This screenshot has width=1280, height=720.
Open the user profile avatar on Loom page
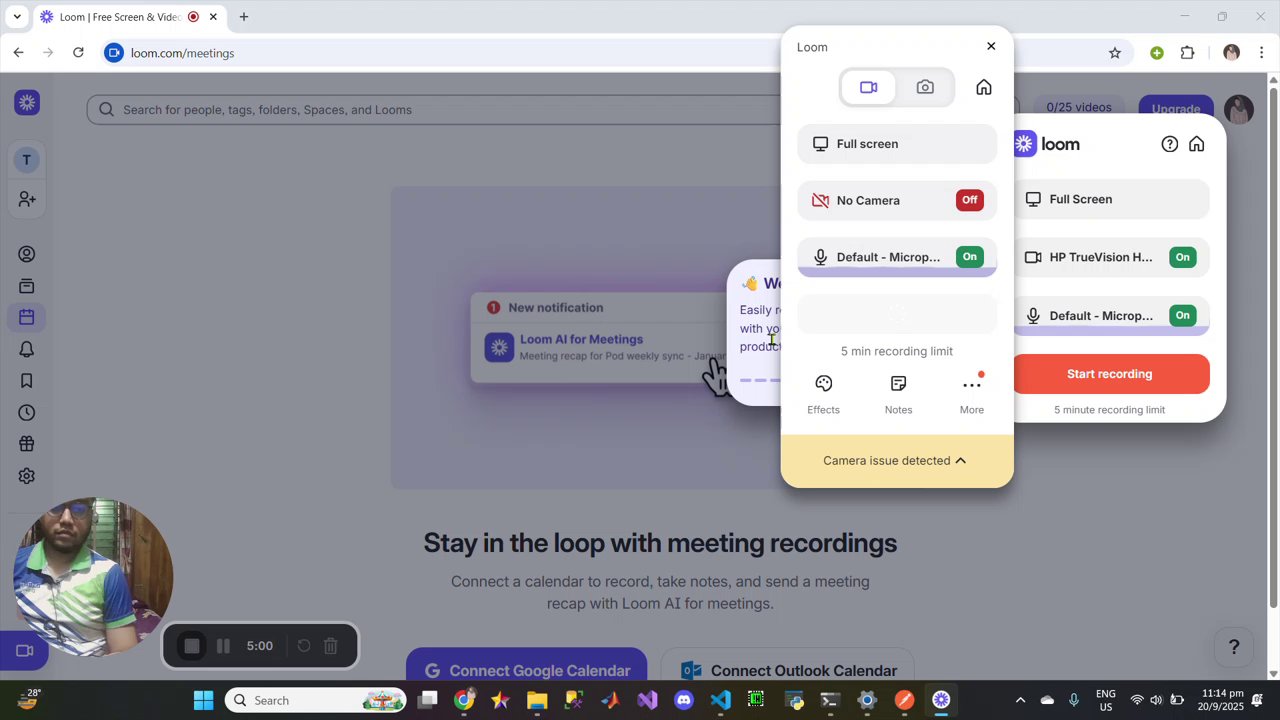[1238, 109]
